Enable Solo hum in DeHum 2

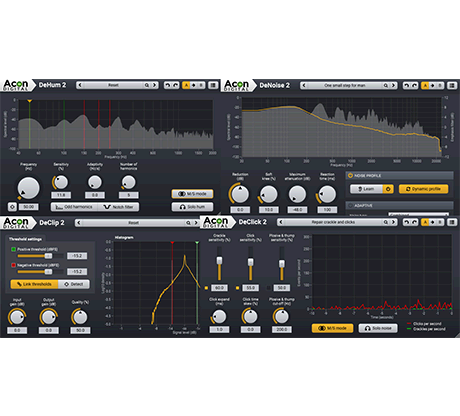[x=192, y=207]
